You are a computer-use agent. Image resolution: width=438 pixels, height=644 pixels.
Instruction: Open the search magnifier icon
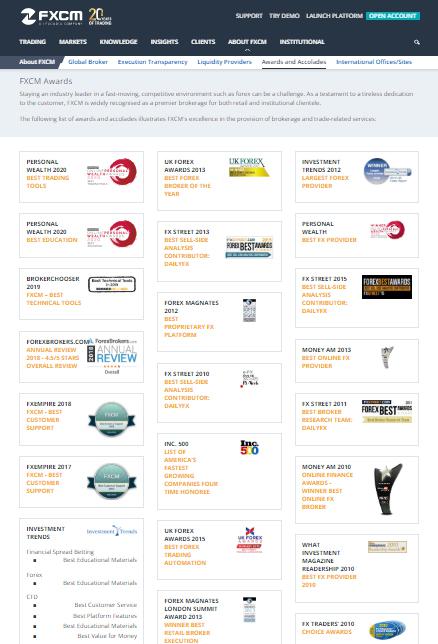point(417,42)
